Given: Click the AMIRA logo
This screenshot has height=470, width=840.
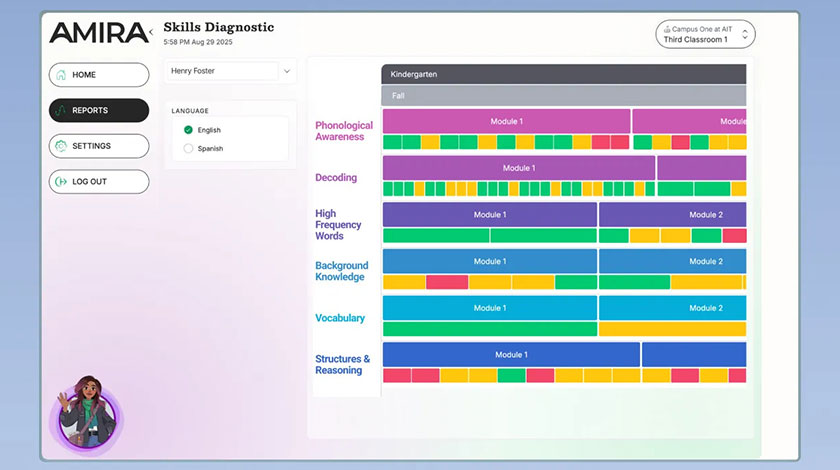Looking at the screenshot, I should click(99, 33).
